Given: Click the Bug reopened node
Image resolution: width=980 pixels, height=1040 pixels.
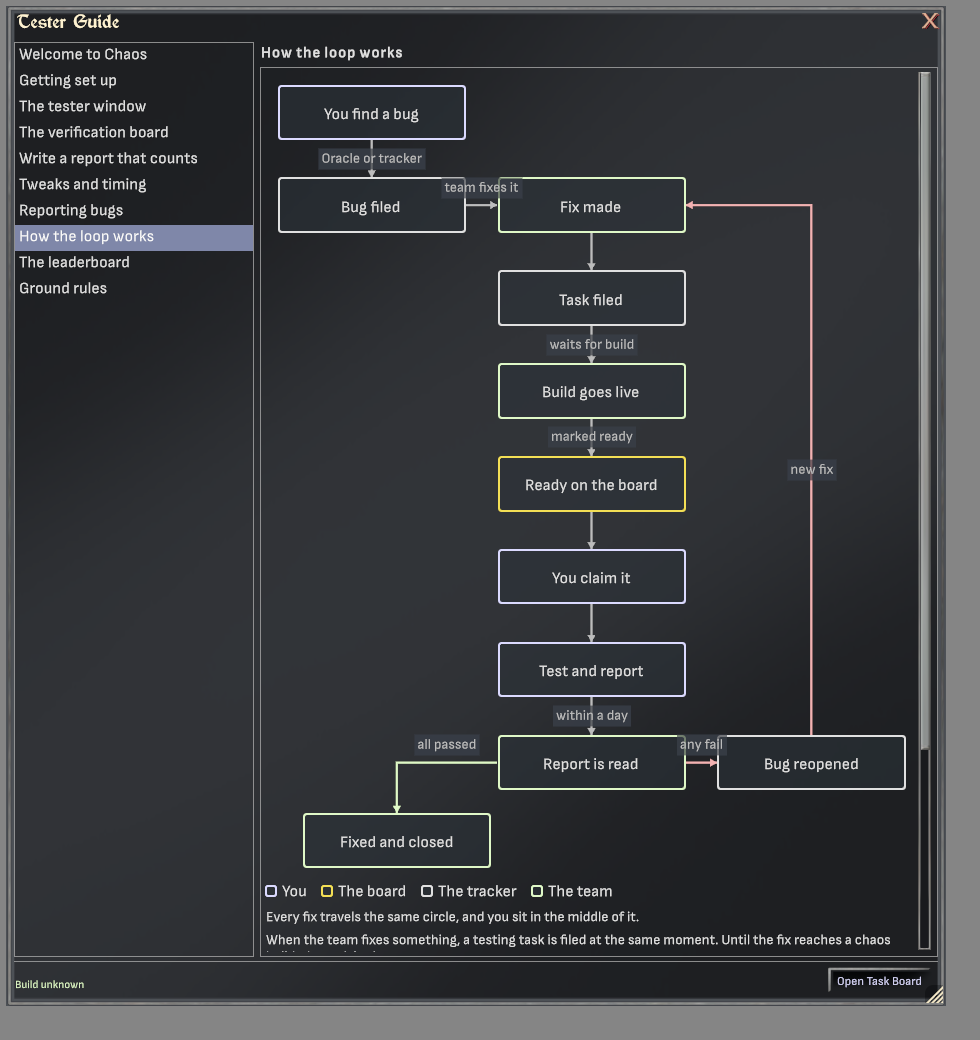Looking at the screenshot, I should [x=812, y=763].
